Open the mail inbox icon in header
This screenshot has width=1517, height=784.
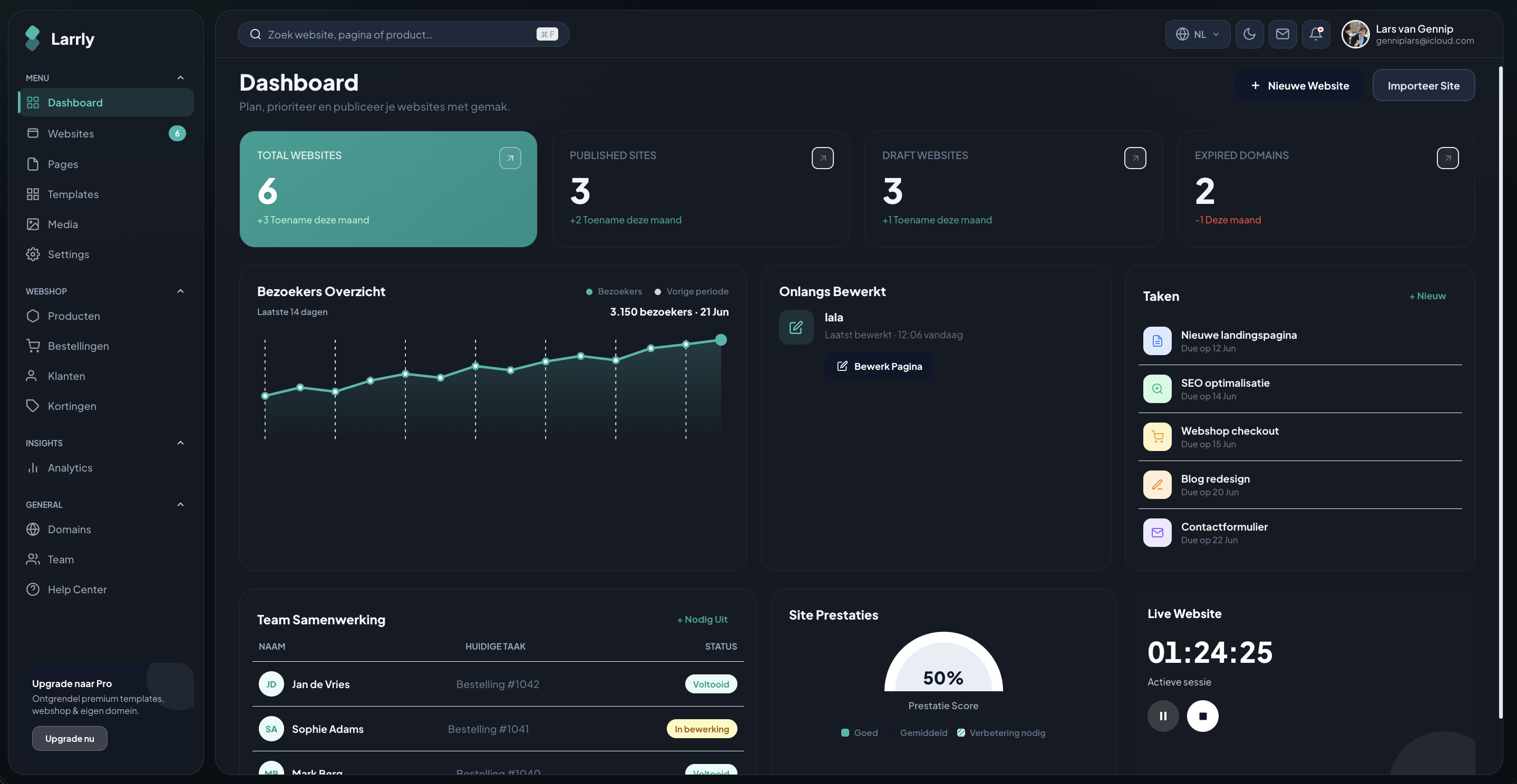pyautogui.click(x=1282, y=34)
